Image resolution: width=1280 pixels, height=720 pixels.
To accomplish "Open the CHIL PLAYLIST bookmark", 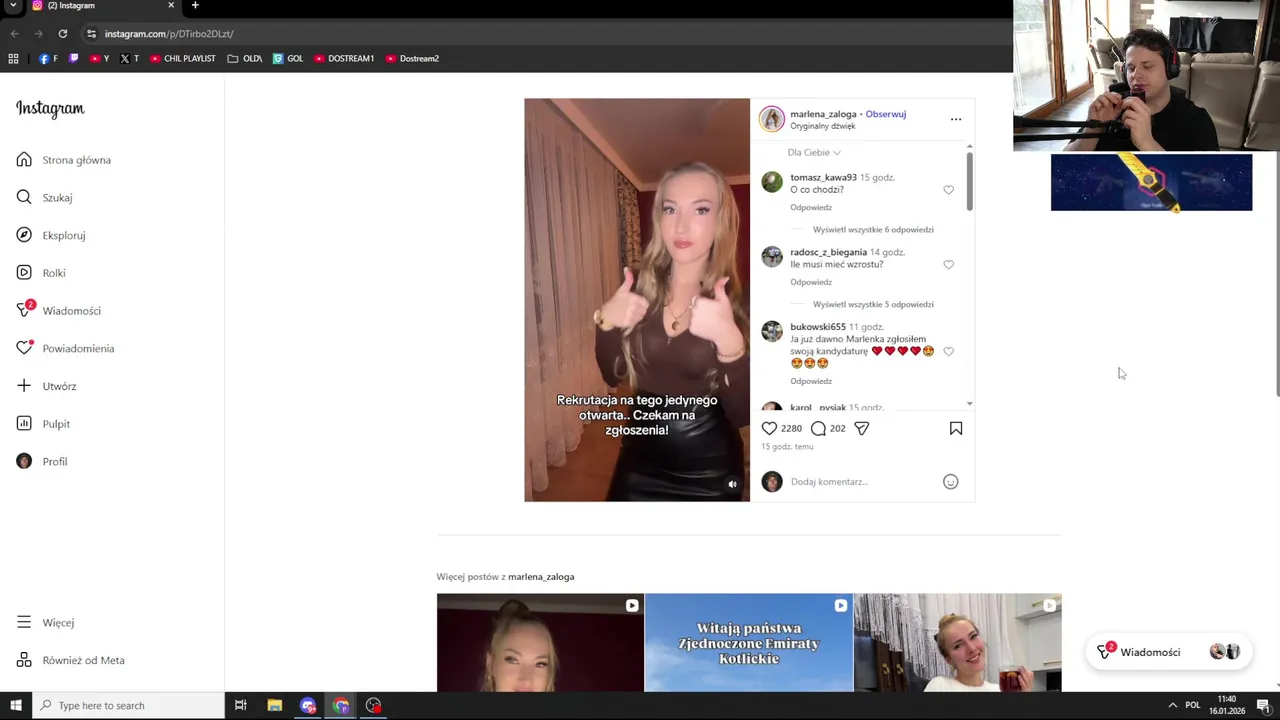I will (x=183, y=59).
